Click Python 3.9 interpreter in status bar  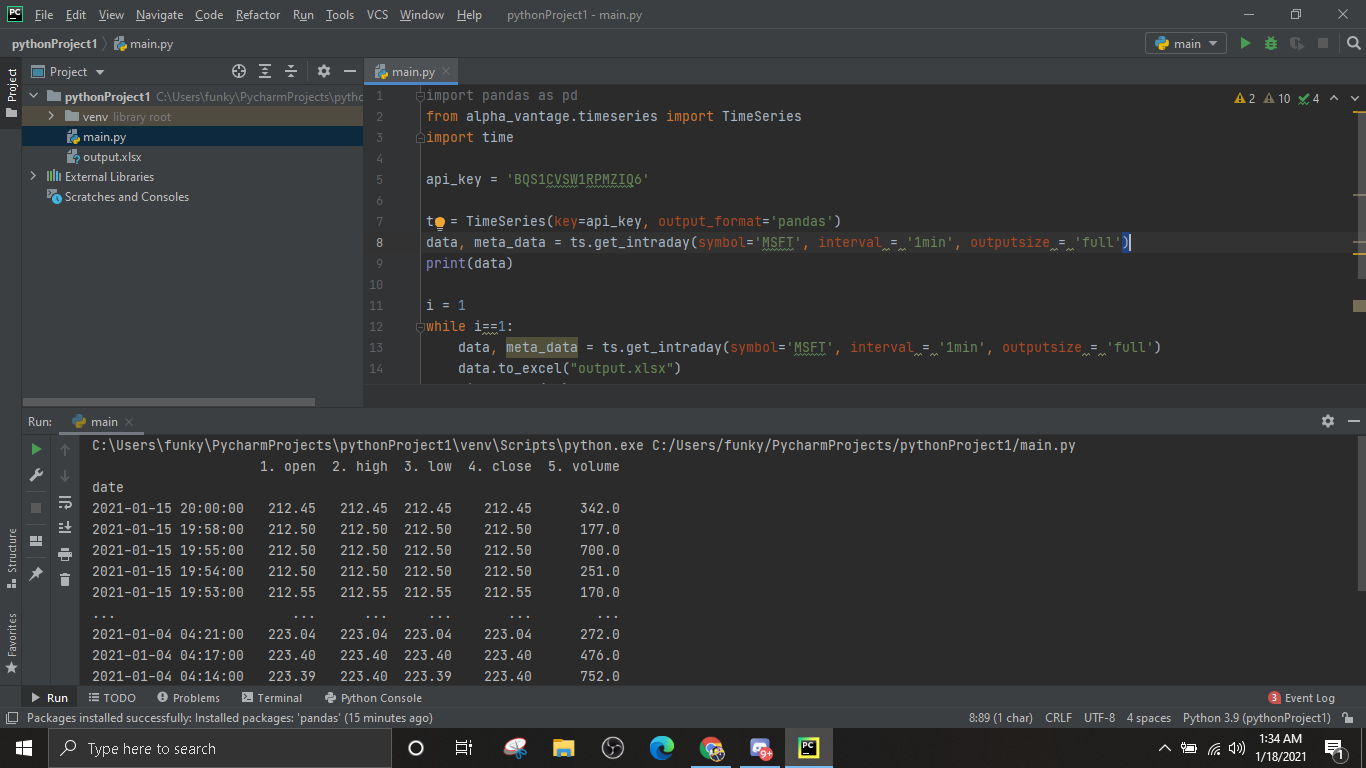tap(1256, 718)
